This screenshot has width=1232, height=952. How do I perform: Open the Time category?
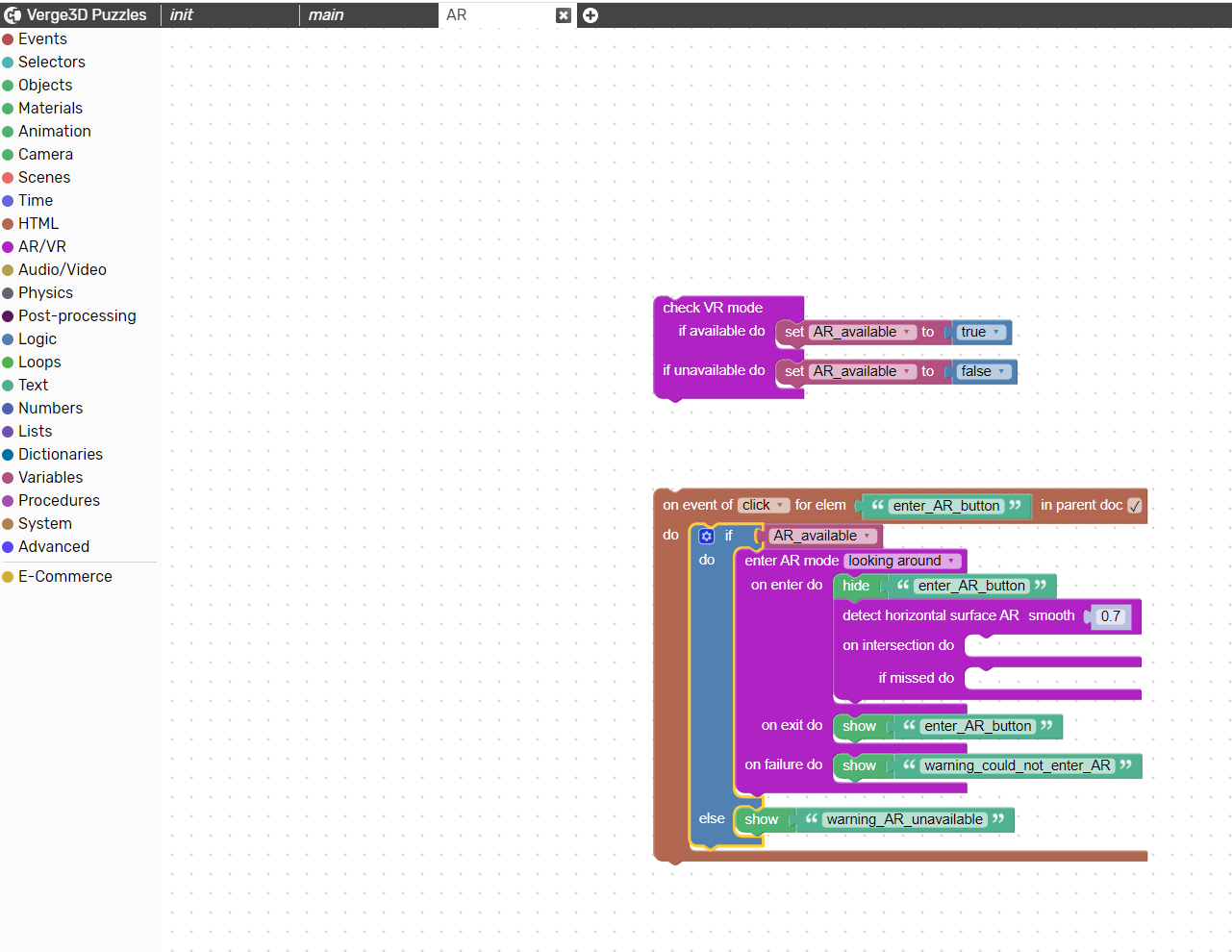[36, 200]
